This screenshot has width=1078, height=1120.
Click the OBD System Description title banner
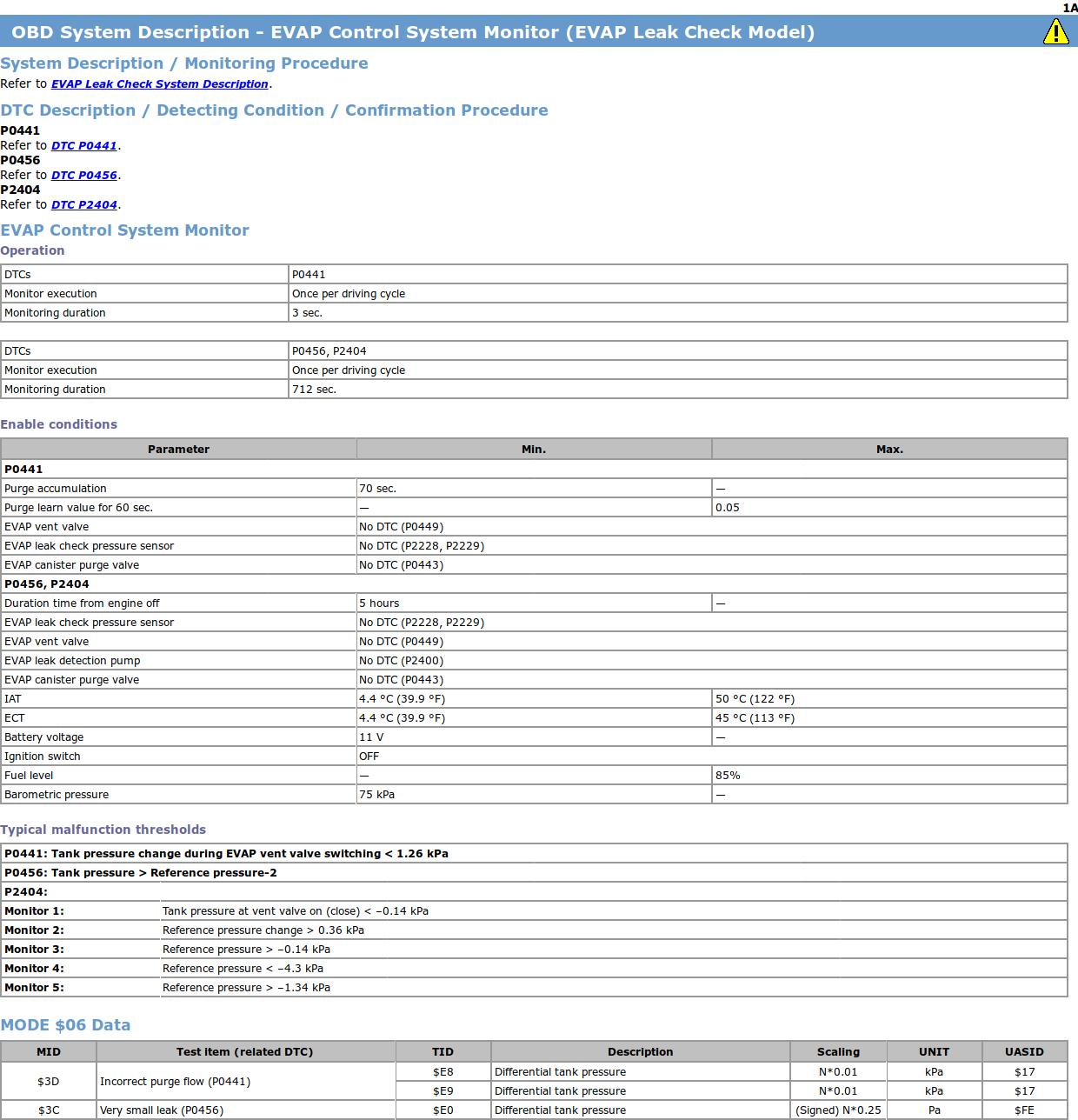413,32
